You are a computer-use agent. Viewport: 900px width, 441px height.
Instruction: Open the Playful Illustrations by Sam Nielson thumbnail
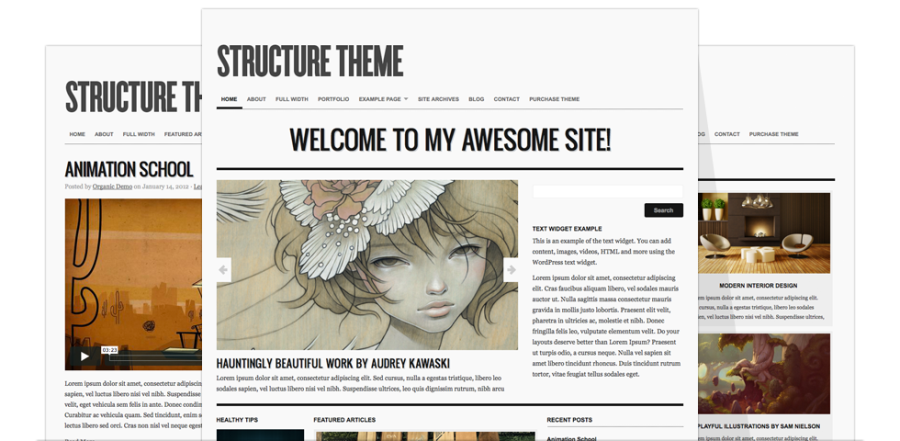click(765, 373)
